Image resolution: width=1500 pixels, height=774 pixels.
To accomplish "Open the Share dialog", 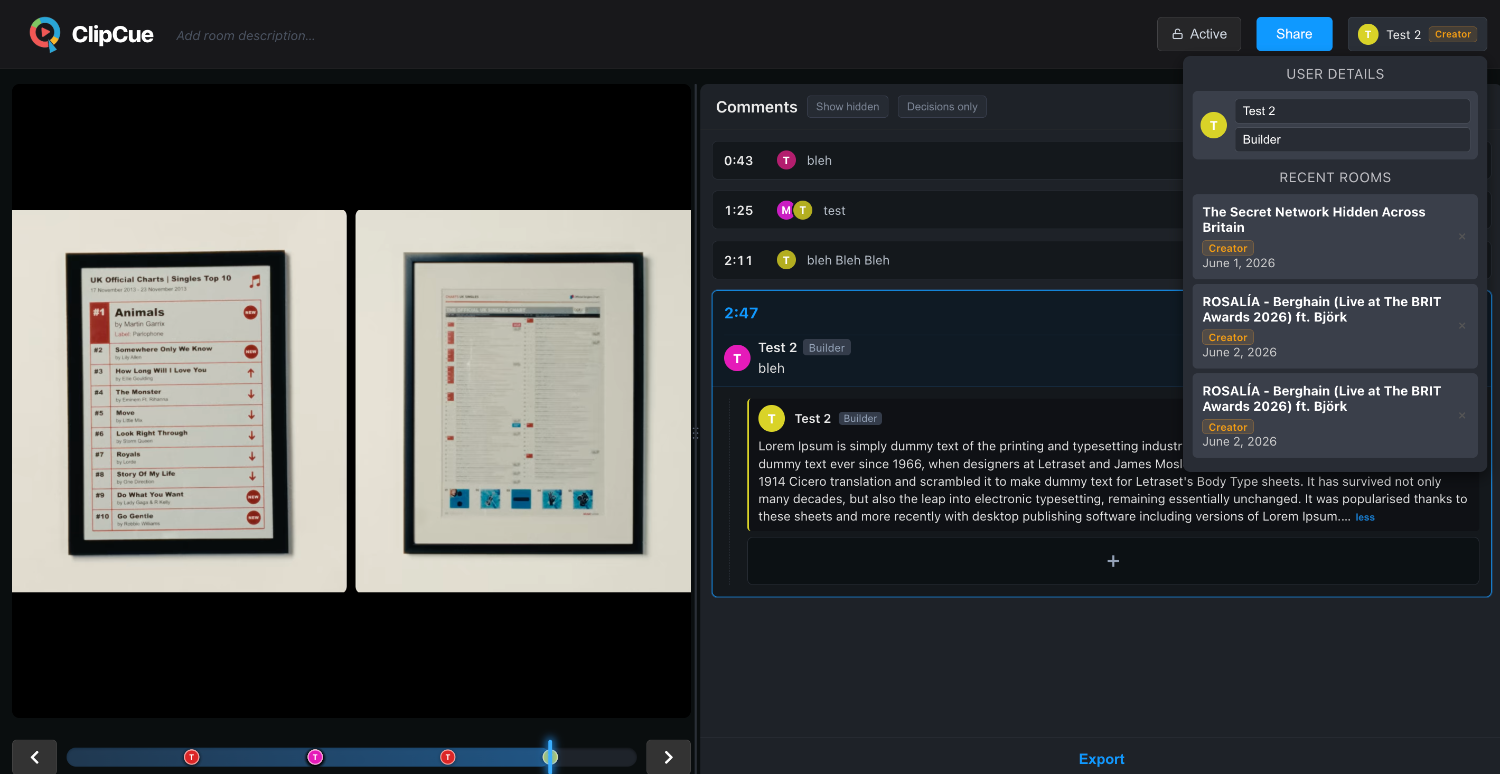I will coord(1294,34).
